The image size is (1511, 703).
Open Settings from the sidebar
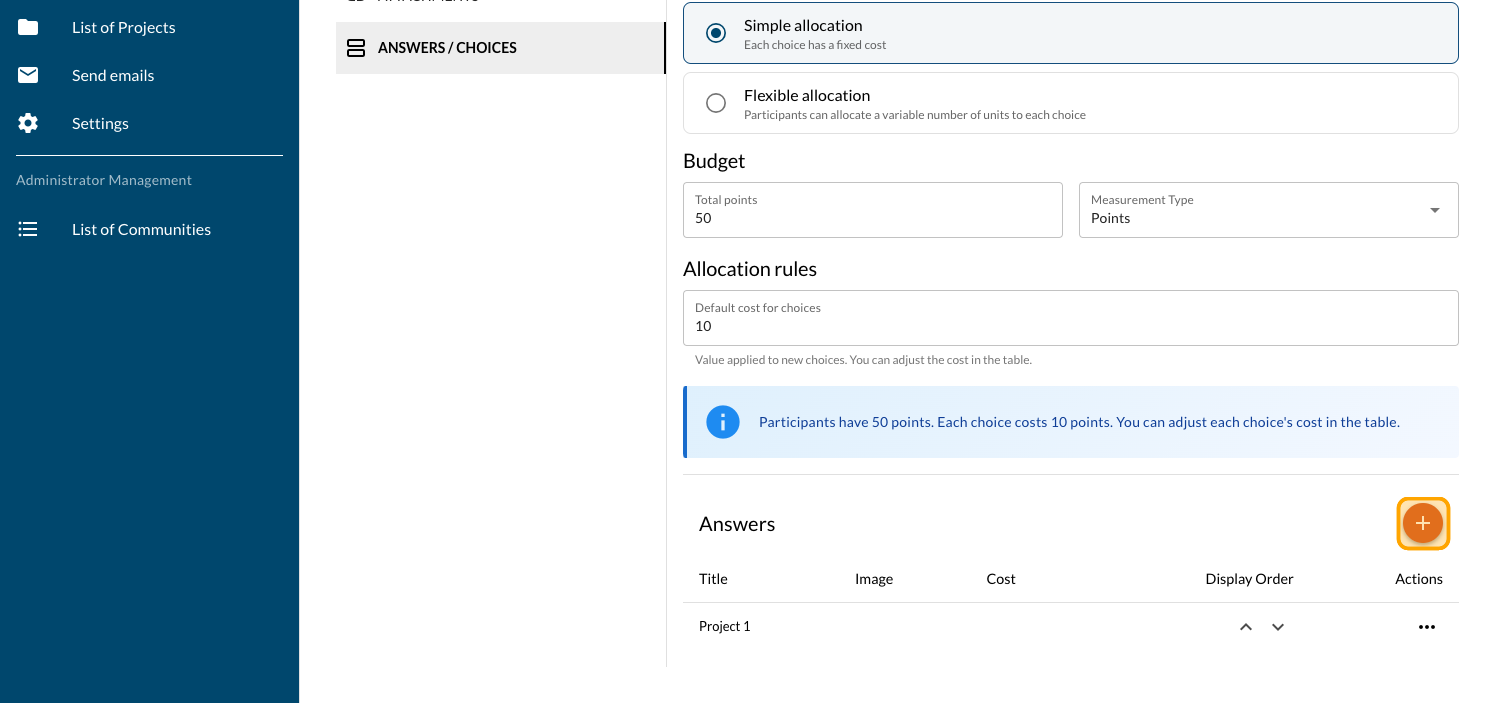pos(100,123)
